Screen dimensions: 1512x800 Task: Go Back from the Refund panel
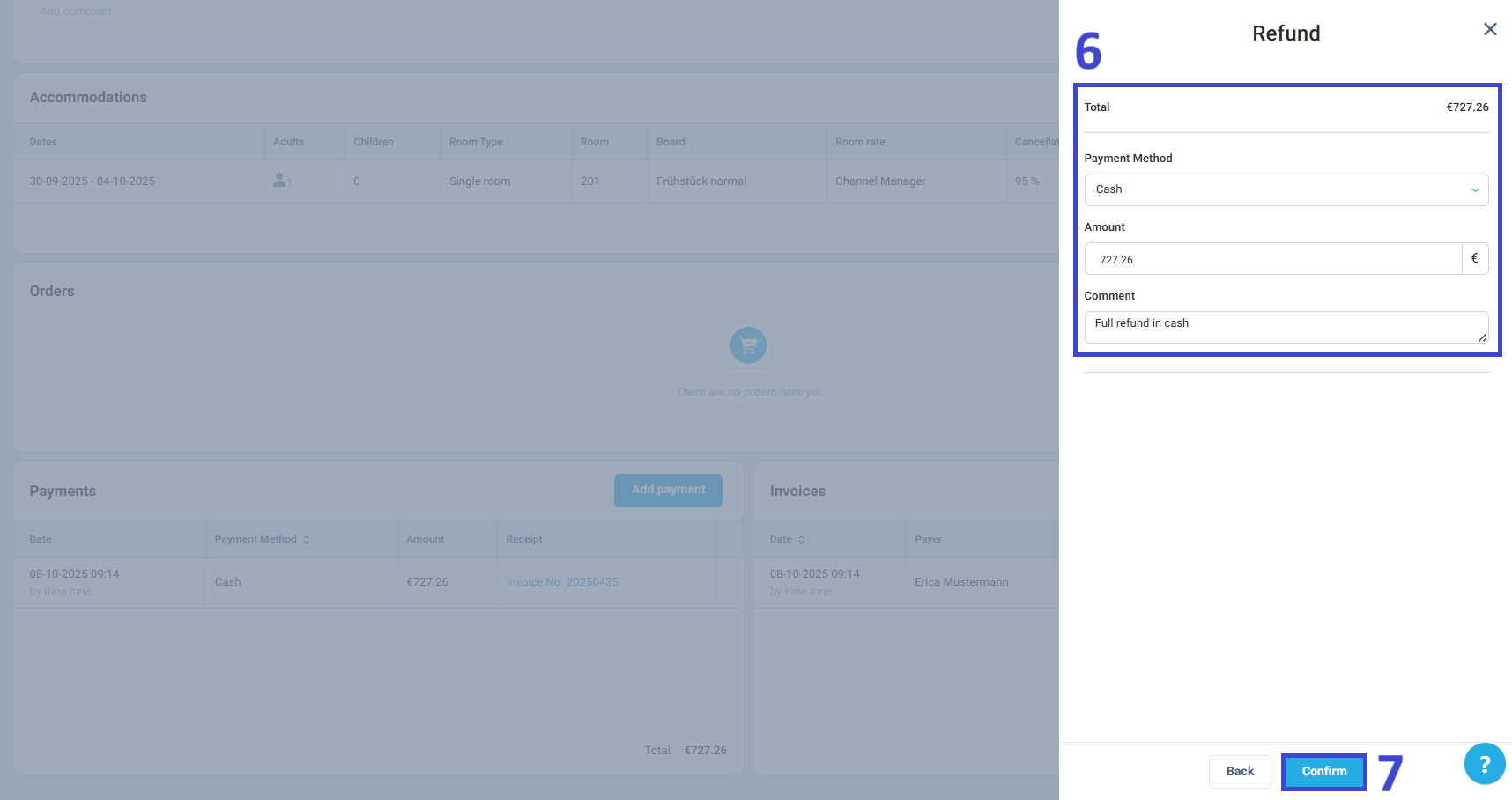1240,771
